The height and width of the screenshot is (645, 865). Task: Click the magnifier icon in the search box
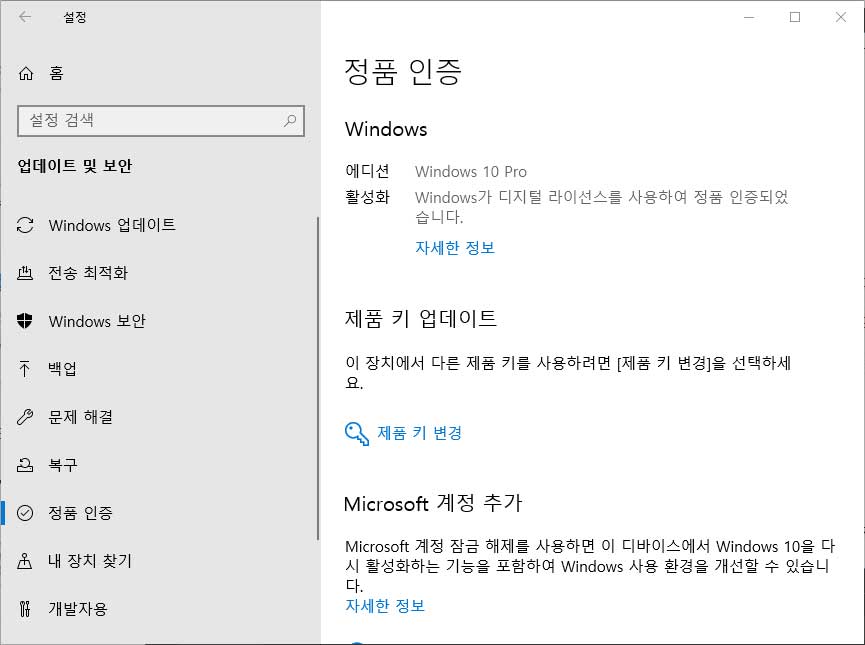tap(290, 120)
